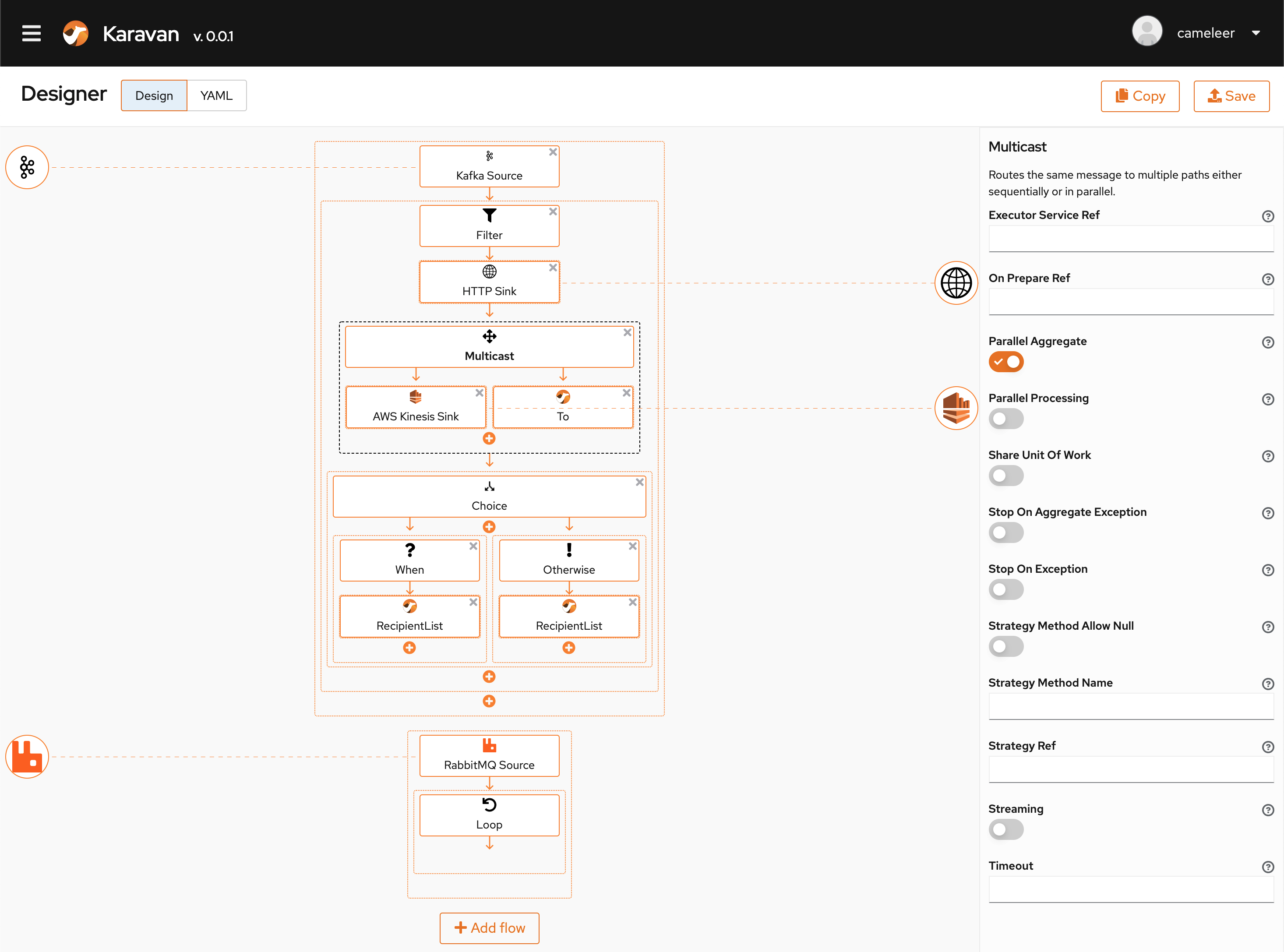The width and height of the screenshot is (1284, 952).
Task: Open the hamburger navigation menu
Action: (x=31, y=33)
